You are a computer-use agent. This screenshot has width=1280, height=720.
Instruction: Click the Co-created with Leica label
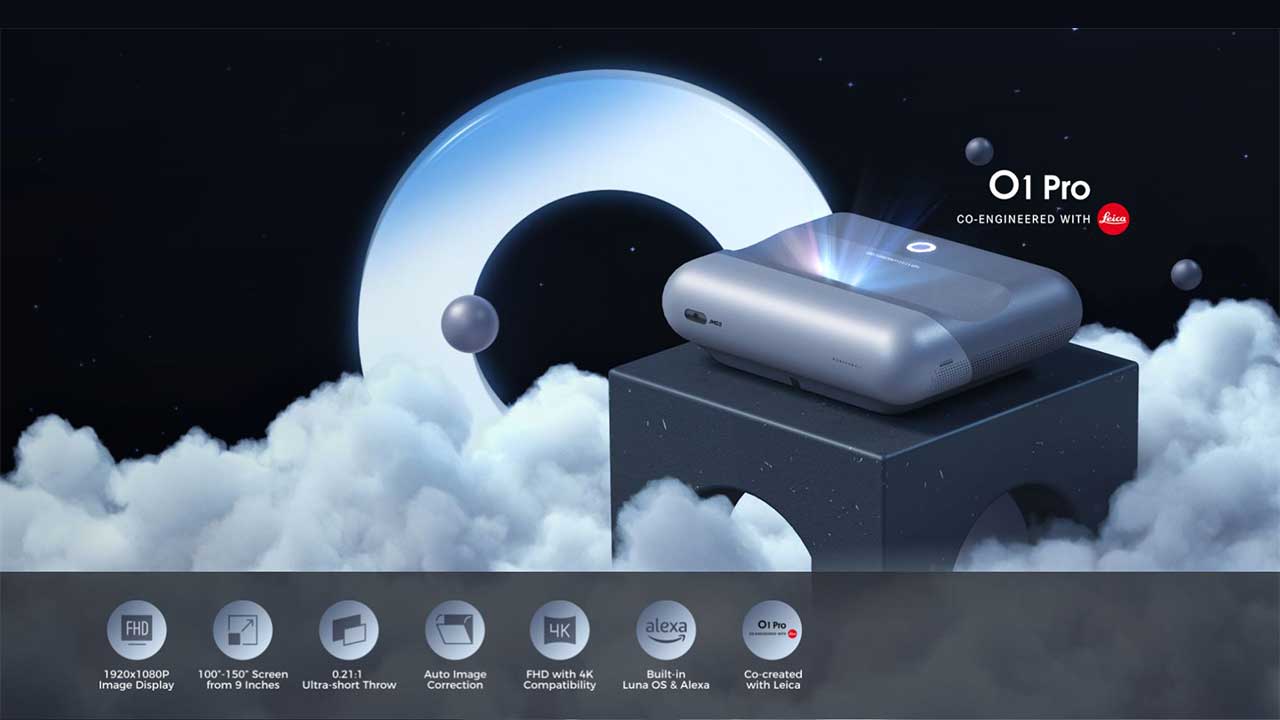773,680
